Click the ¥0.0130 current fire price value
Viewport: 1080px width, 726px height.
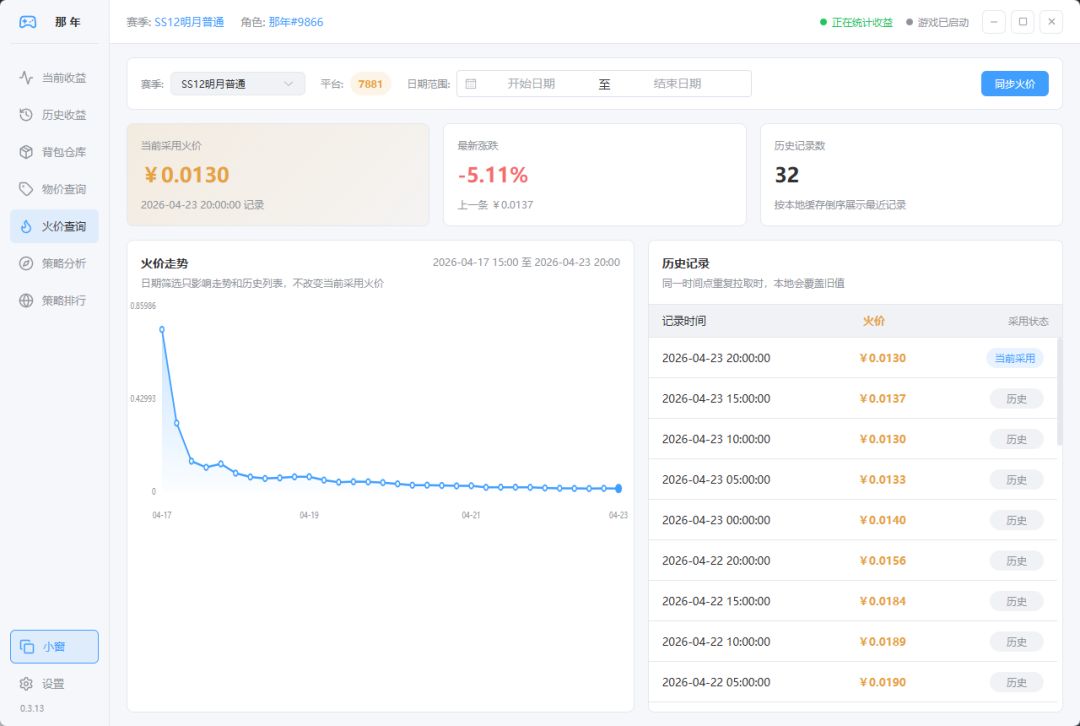coord(186,175)
